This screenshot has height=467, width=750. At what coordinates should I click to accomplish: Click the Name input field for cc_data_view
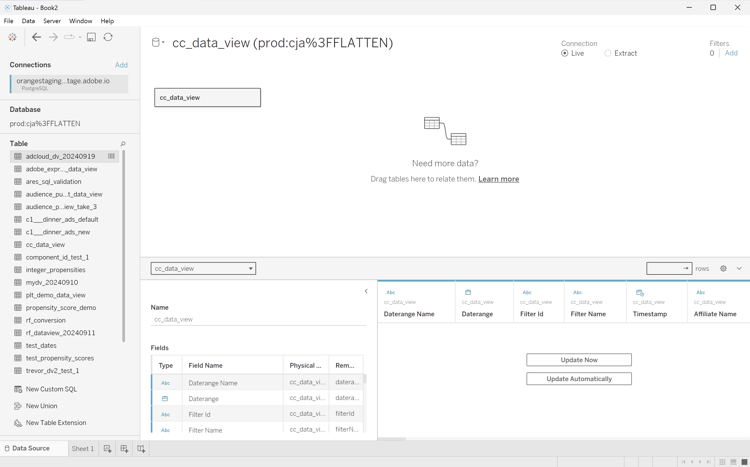coord(258,319)
